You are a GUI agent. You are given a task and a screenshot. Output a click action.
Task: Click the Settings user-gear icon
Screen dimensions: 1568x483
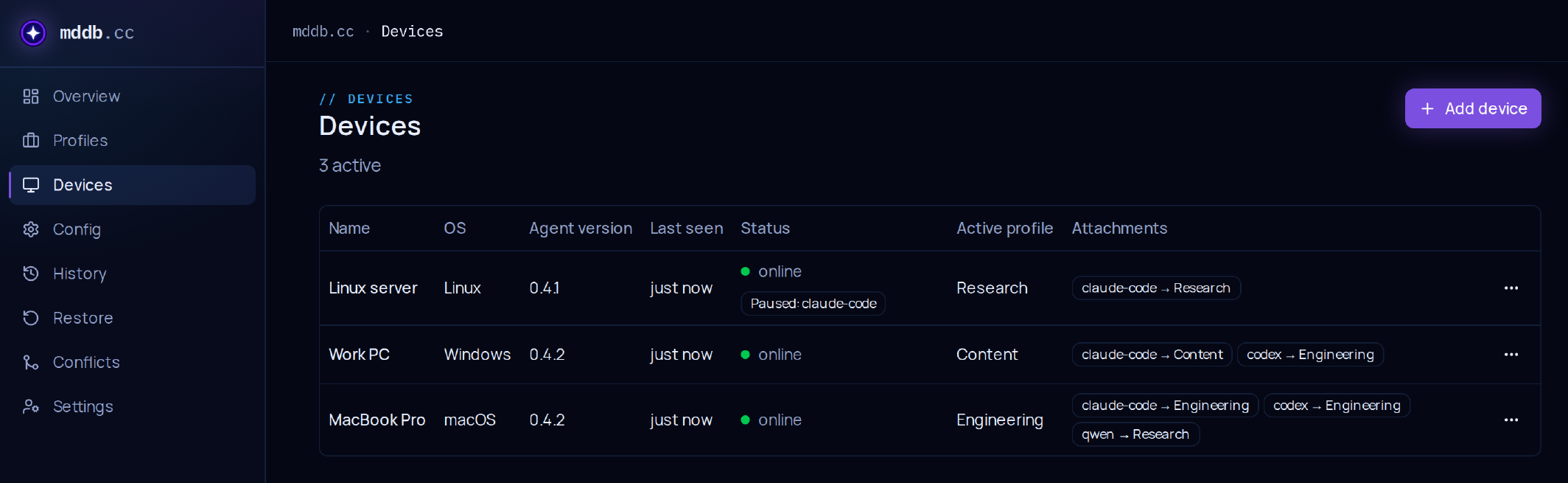click(31, 406)
